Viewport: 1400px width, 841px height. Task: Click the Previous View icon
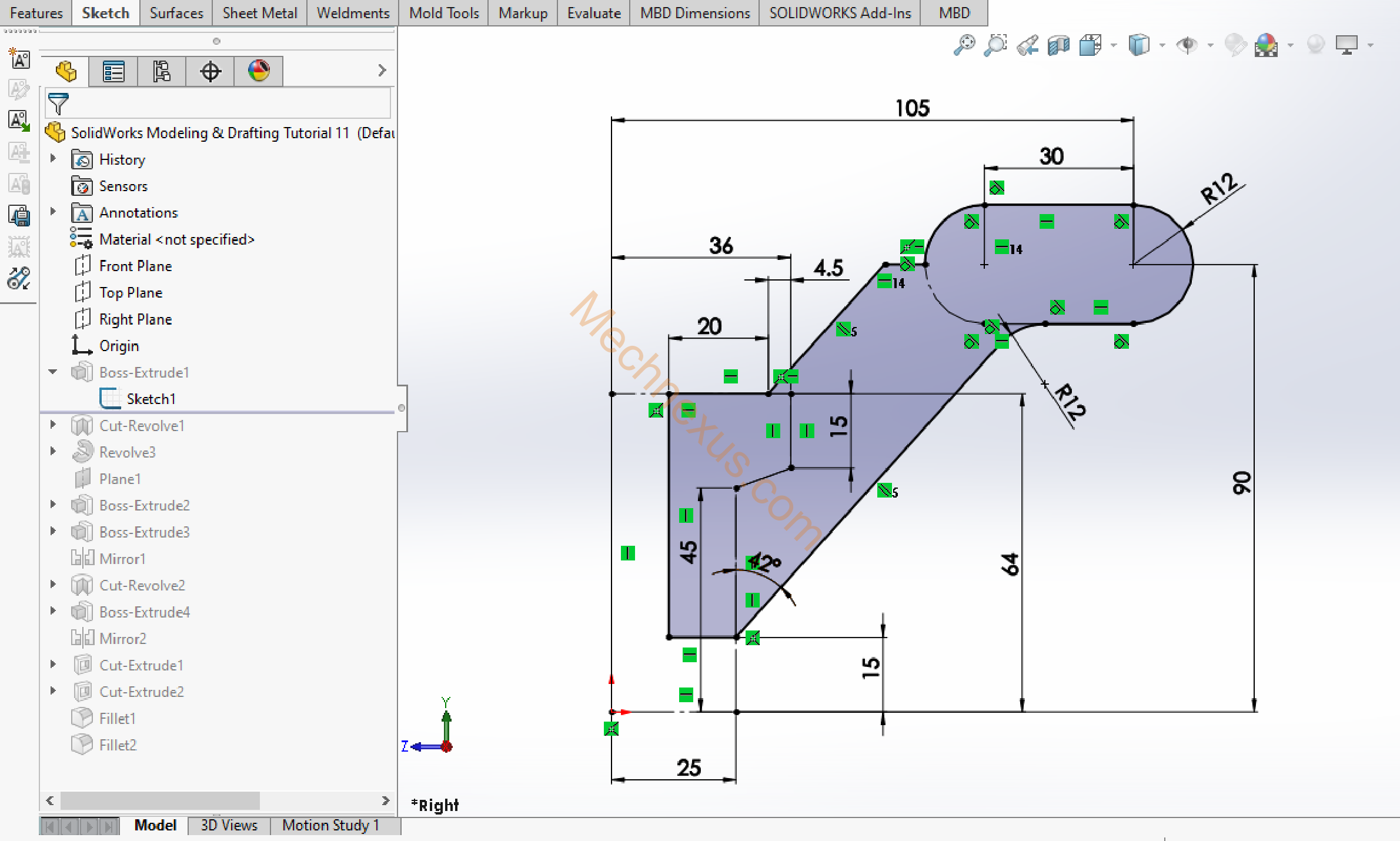1027,45
